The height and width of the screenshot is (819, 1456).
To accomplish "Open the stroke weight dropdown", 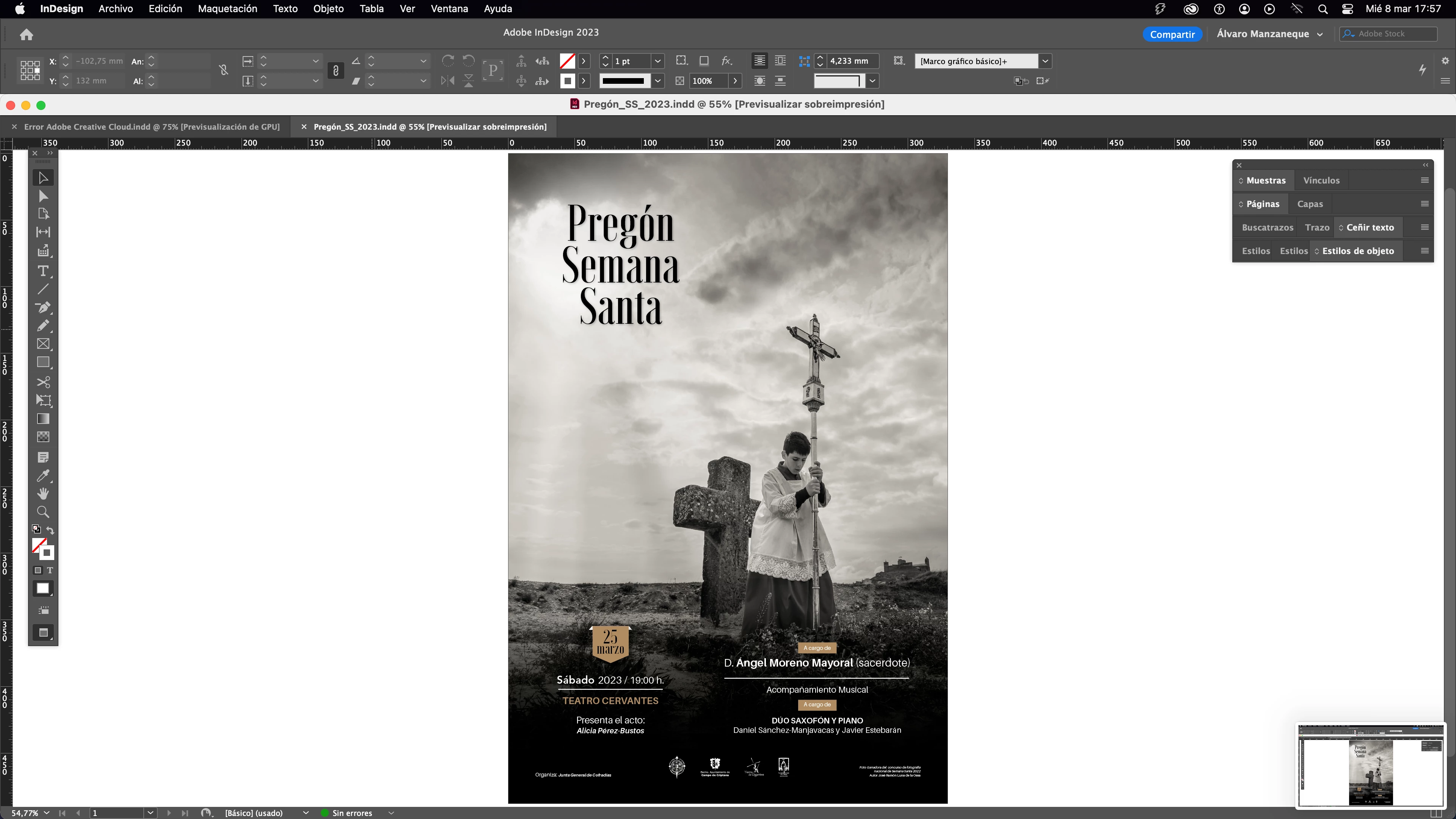I will click(x=657, y=61).
